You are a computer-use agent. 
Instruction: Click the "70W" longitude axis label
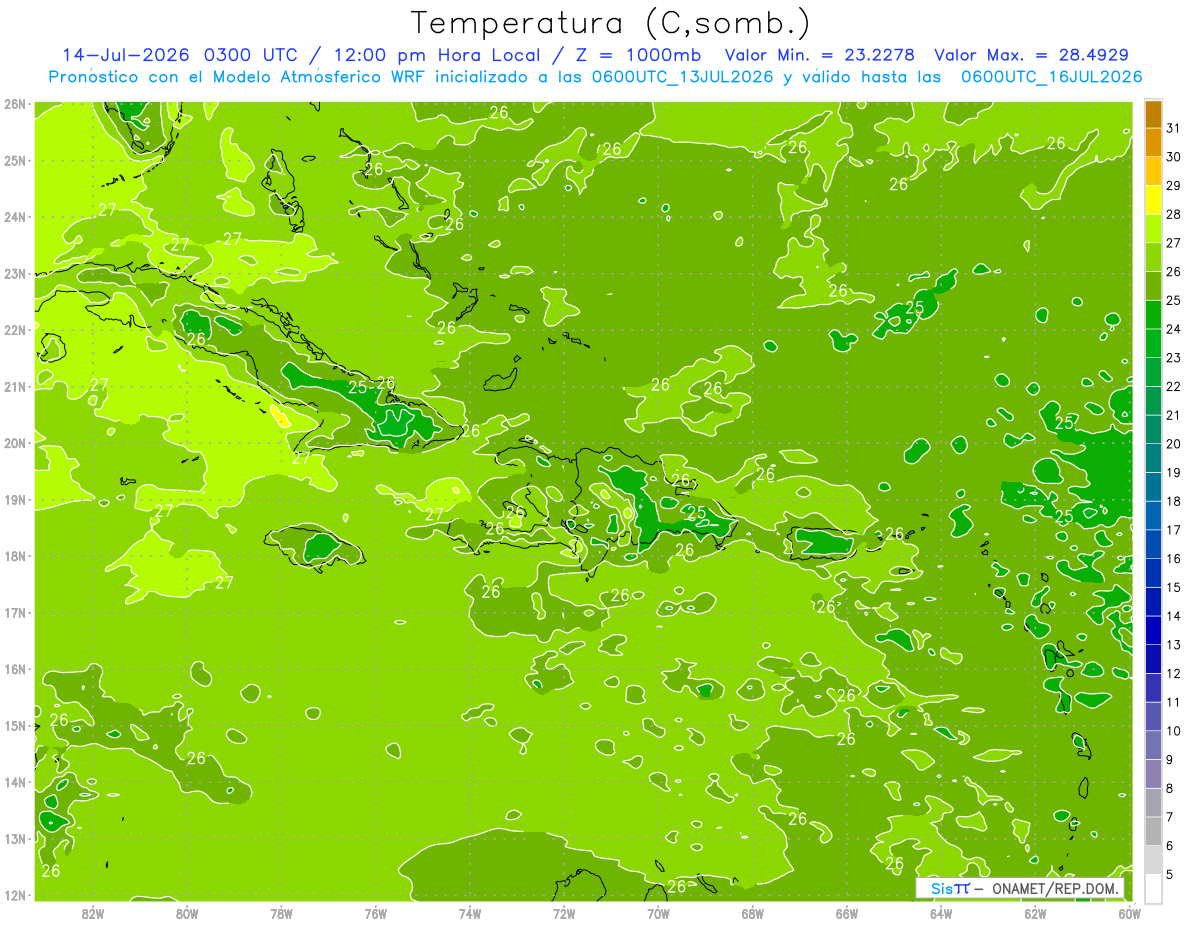click(x=658, y=914)
